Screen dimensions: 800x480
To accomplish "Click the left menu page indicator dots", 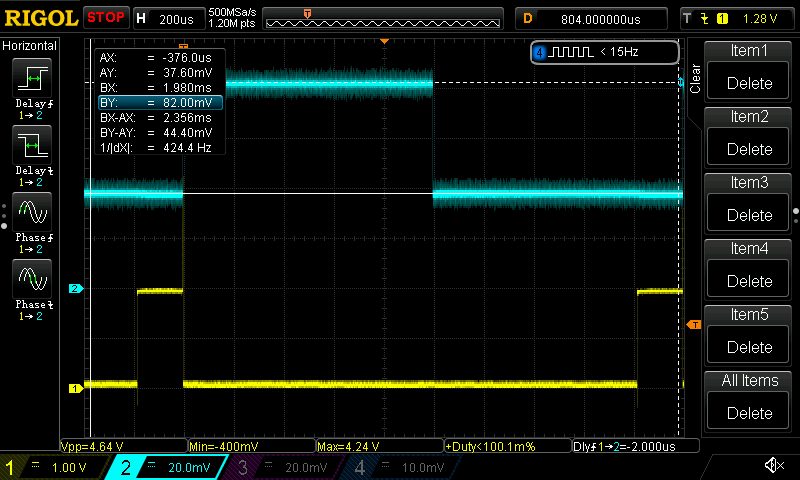I will [x=4, y=216].
